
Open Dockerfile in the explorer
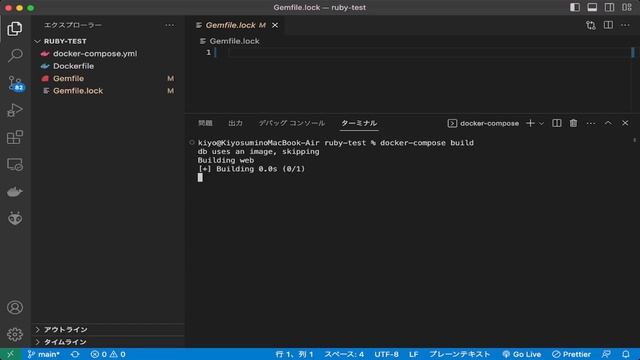point(73,66)
